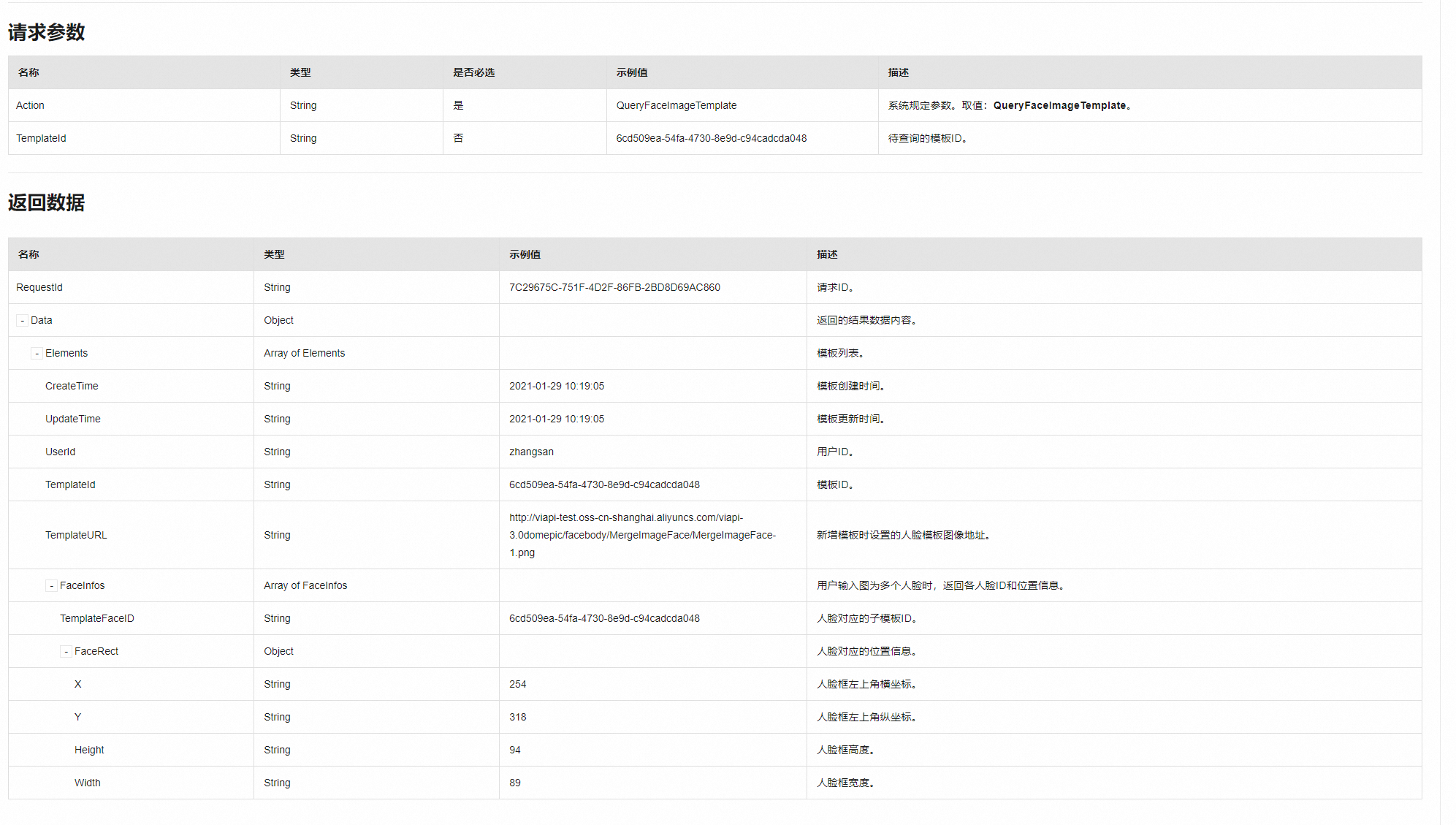The image size is (1456, 825).
Task: Click the 返回的结果数据内容 description
Action: (x=867, y=320)
